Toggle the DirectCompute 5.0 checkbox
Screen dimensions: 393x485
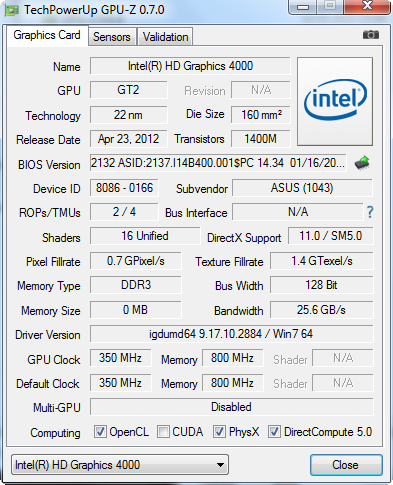pos(274,432)
